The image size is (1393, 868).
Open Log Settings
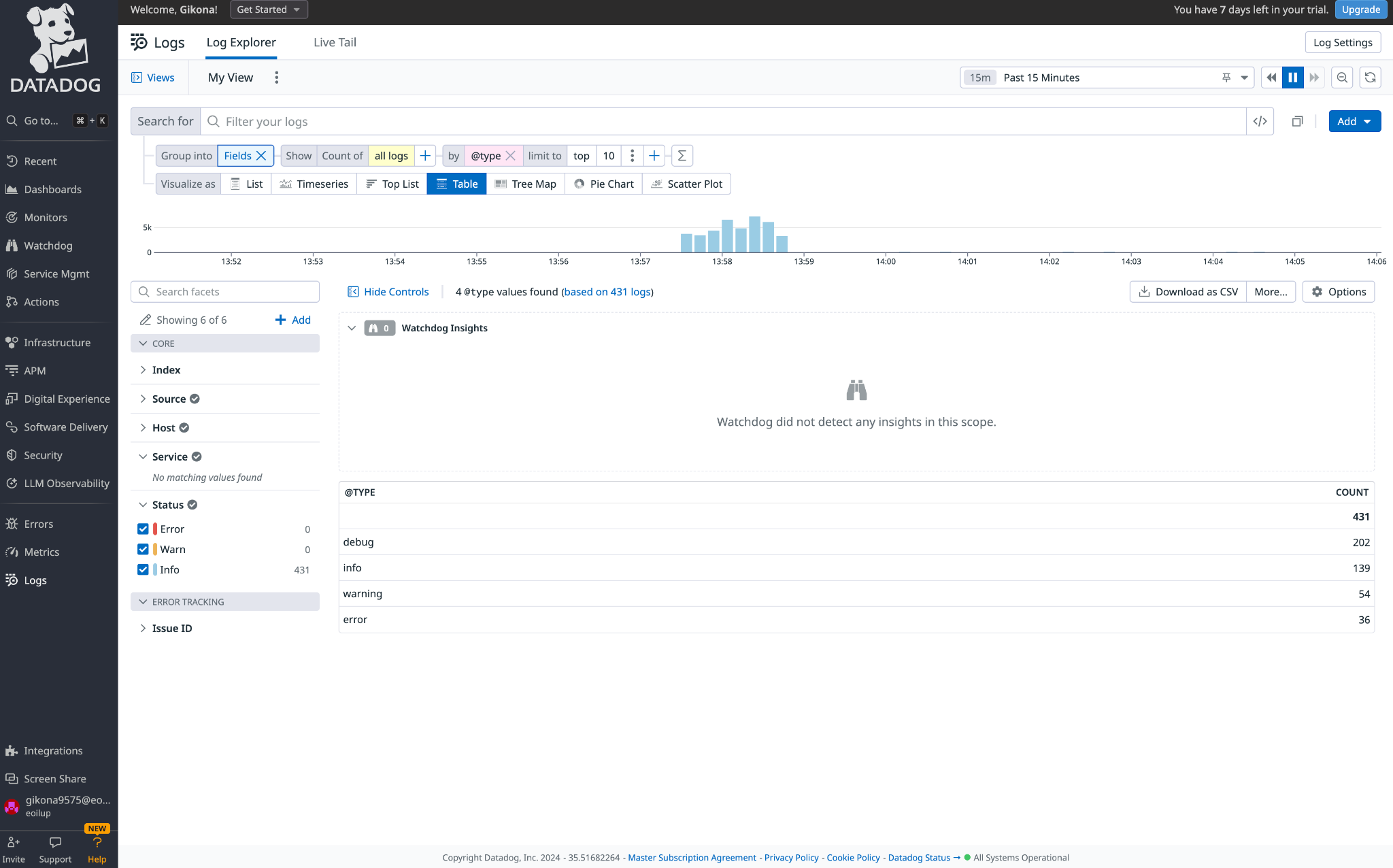coord(1343,42)
